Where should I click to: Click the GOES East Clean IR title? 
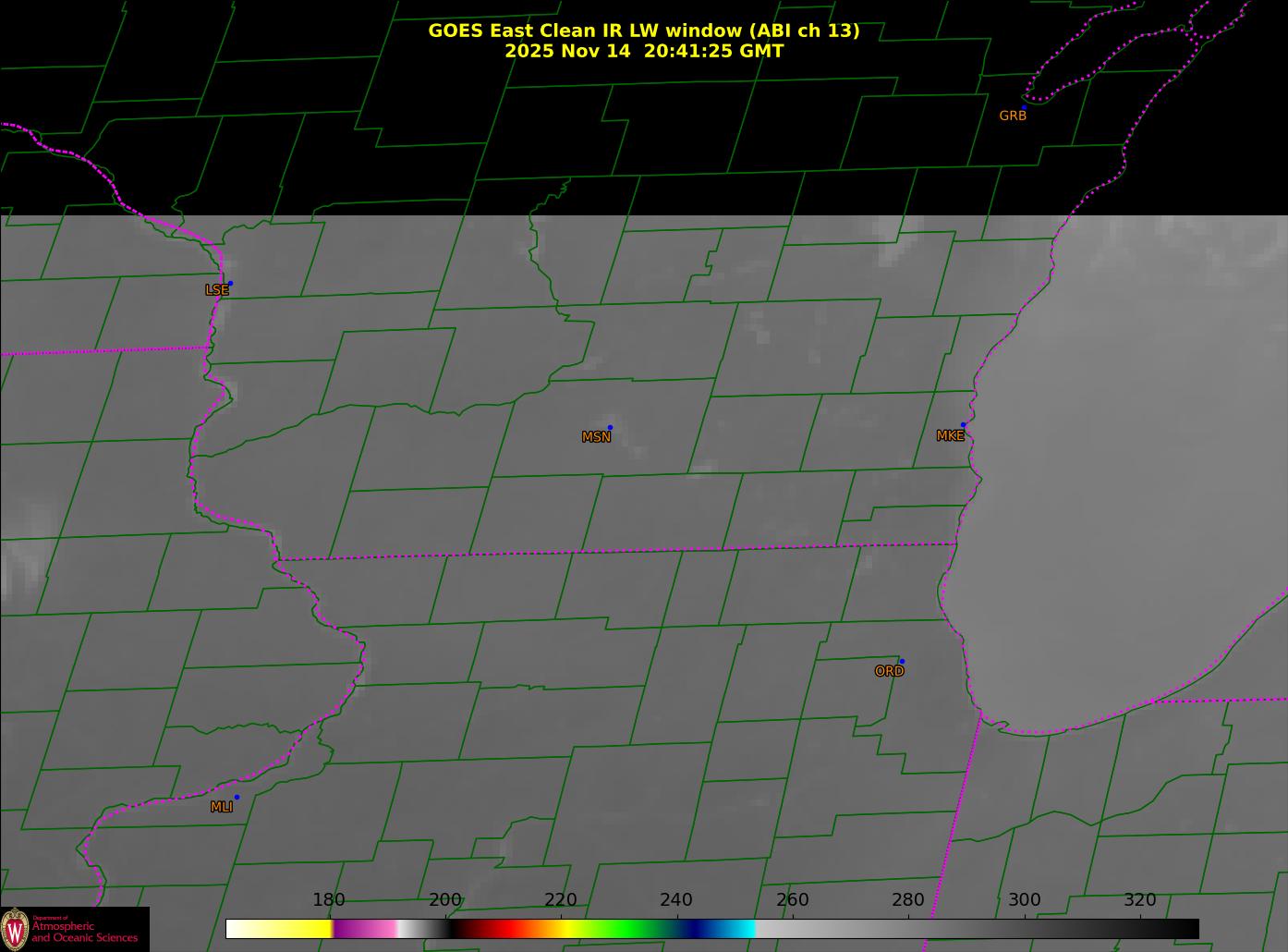[643, 31]
